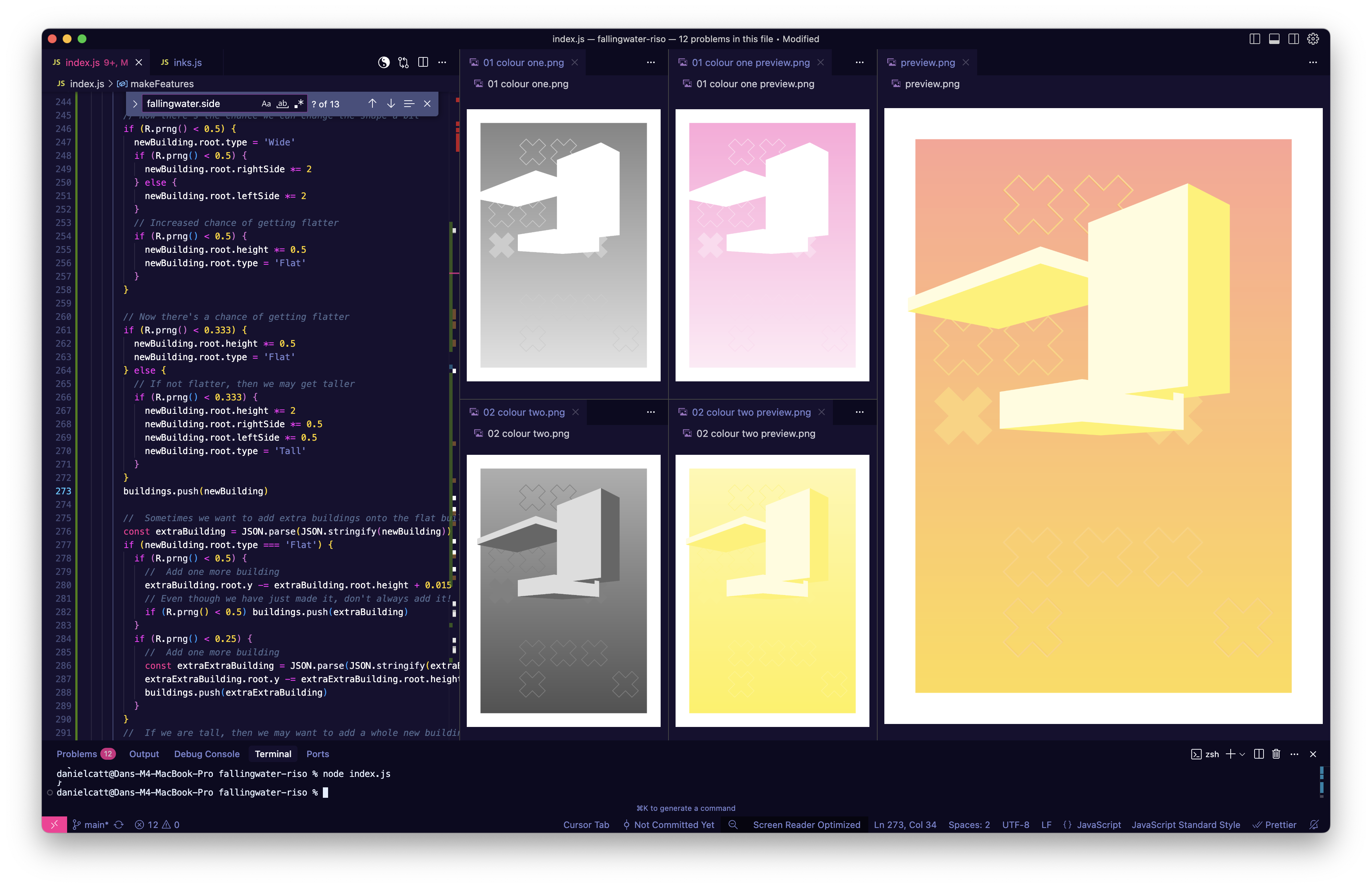Switch to Output panel tab
The height and width of the screenshot is (888, 1372).
[144, 754]
